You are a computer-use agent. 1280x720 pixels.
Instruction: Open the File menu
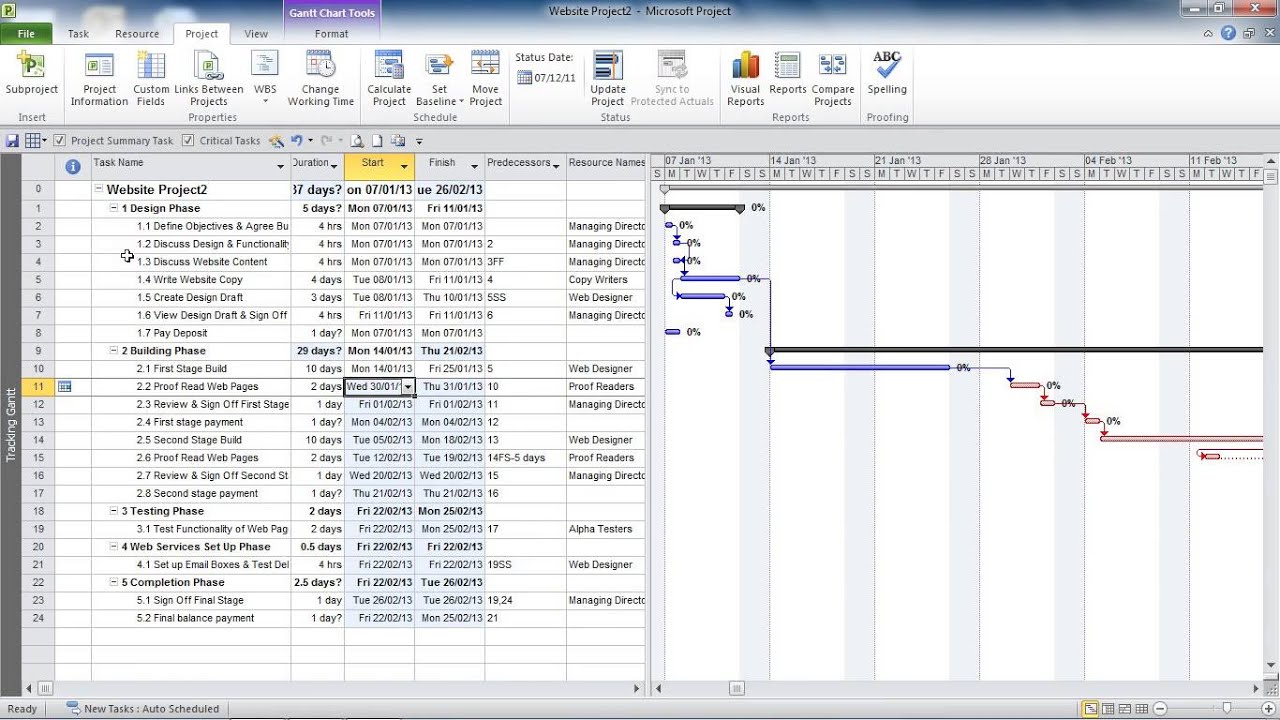point(26,33)
